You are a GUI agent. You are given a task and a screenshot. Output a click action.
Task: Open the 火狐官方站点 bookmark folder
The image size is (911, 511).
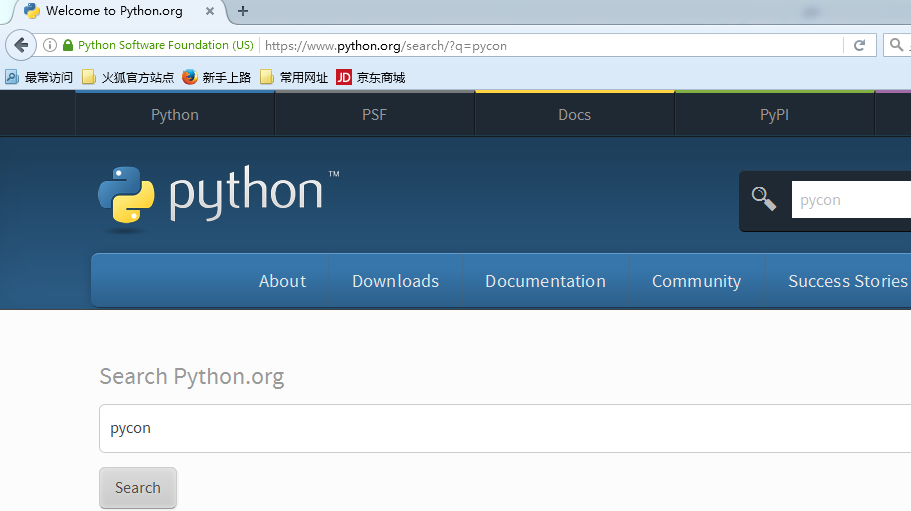click(128, 77)
